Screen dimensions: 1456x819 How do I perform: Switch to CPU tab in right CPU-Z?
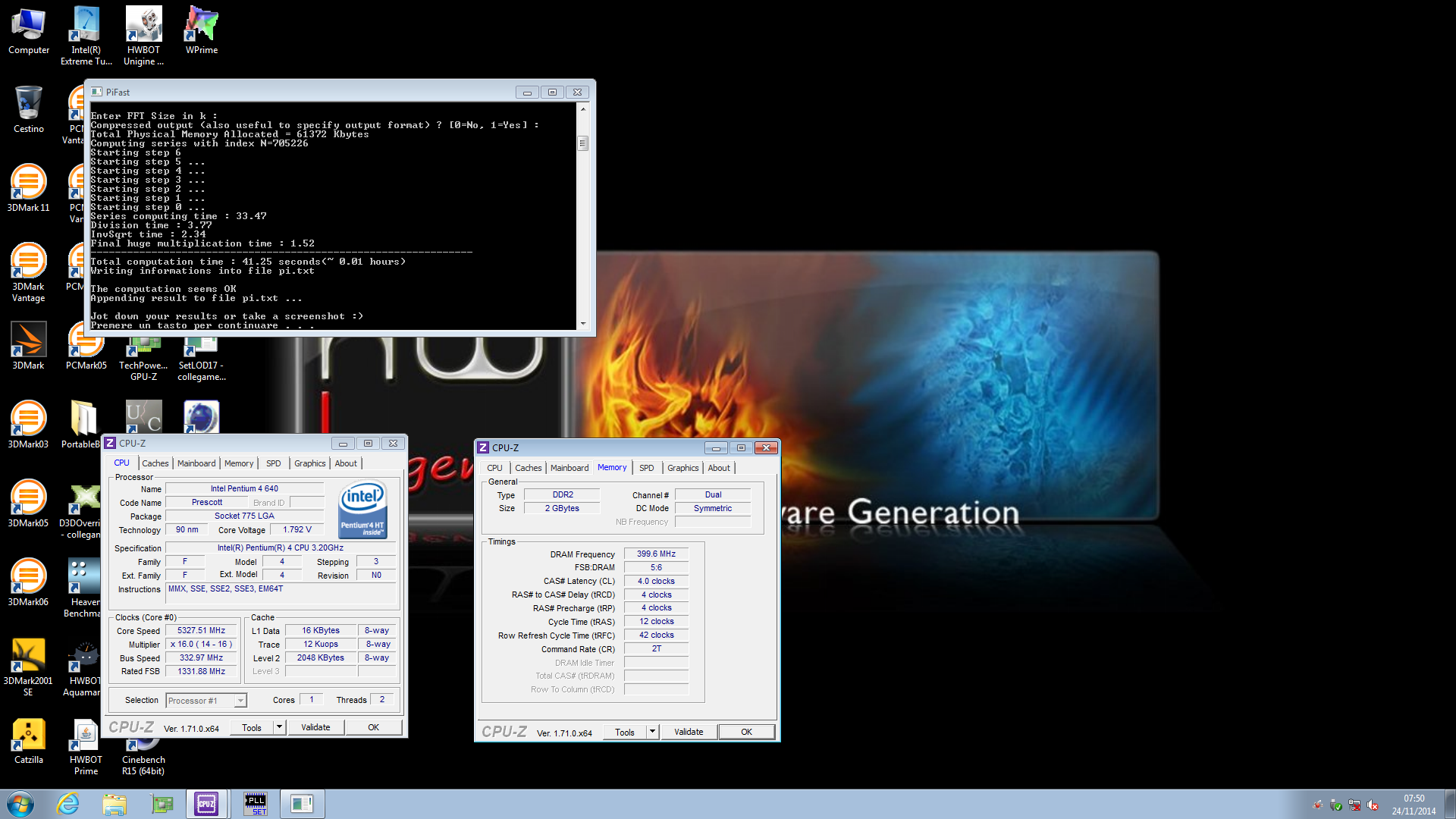(494, 468)
